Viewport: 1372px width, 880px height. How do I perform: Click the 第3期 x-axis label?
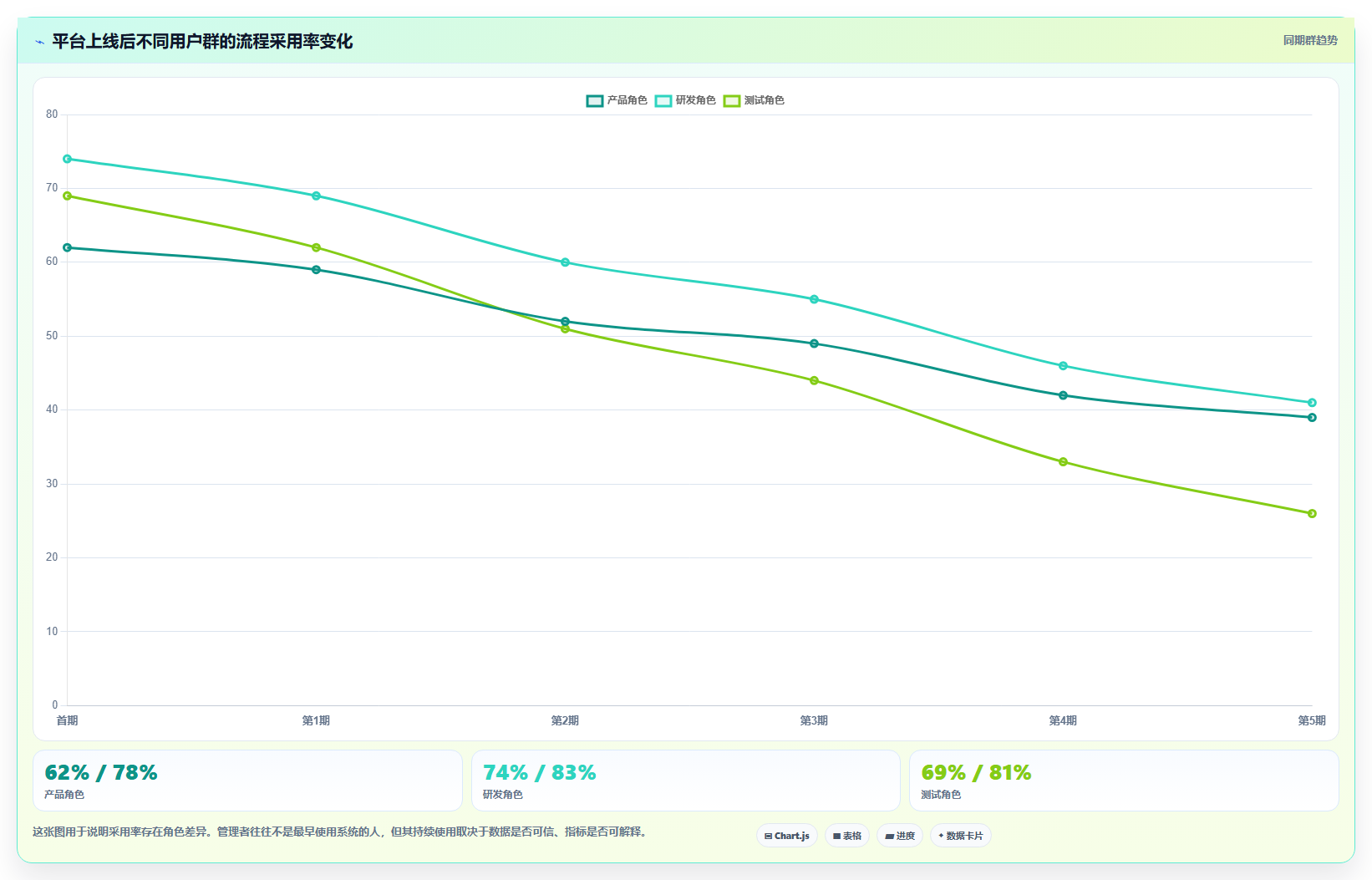tap(815, 720)
